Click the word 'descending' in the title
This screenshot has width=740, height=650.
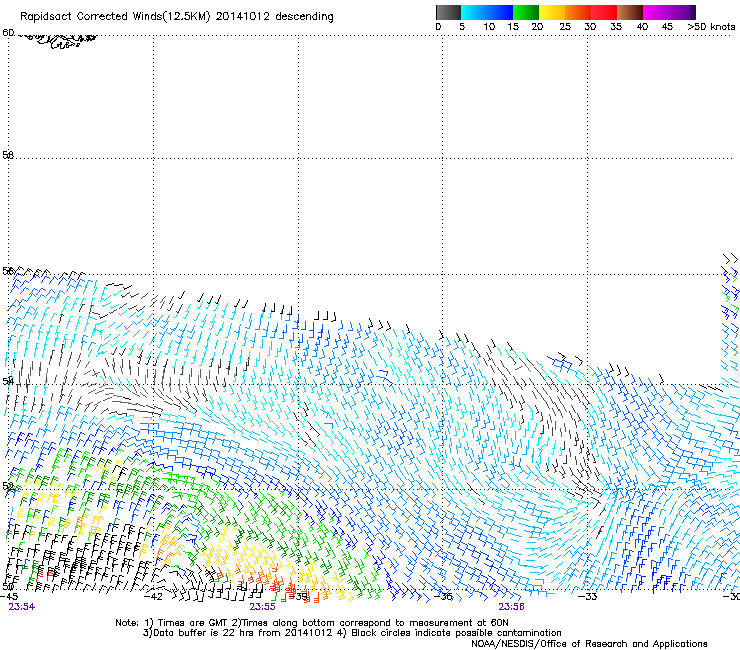(x=304, y=17)
